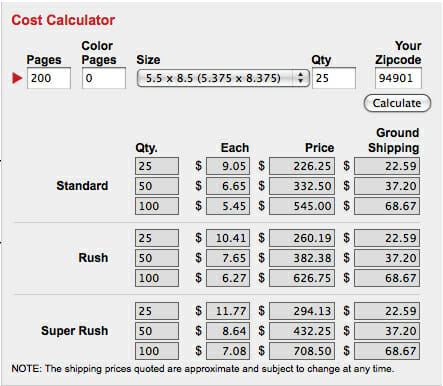Click the Qty input field showing 25

pos(334,78)
